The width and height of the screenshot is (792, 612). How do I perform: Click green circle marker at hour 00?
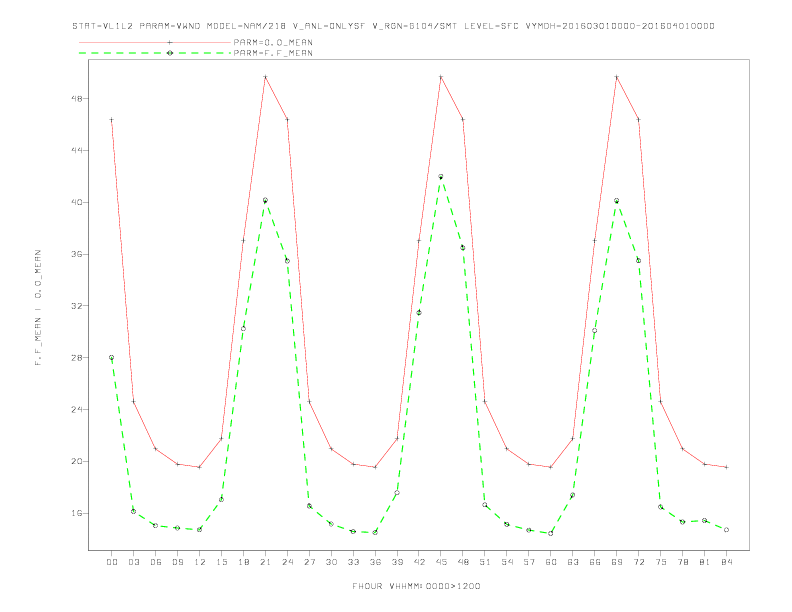pyautogui.click(x=112, y=358)
